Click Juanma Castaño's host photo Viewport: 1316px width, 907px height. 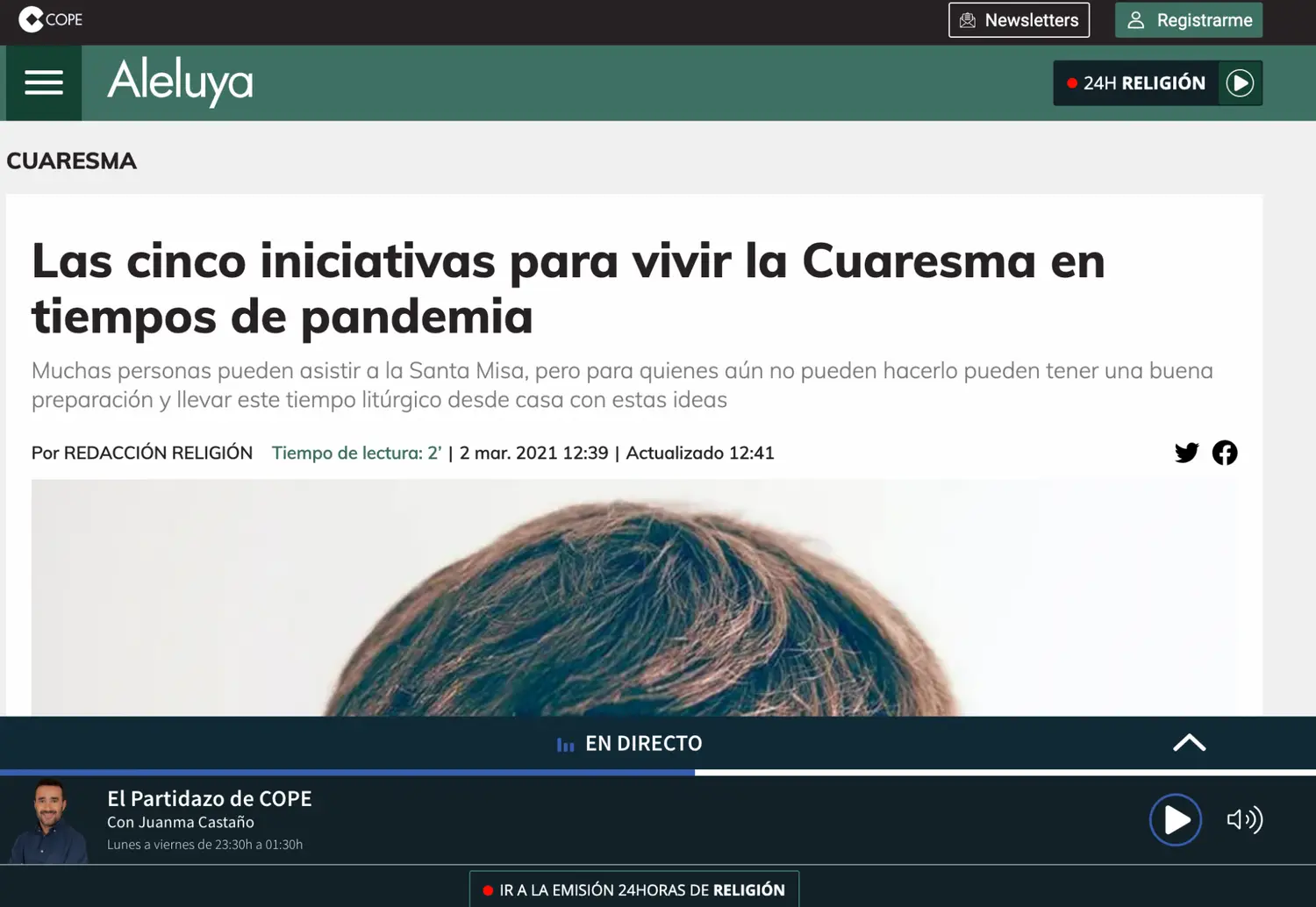(49, 821)
